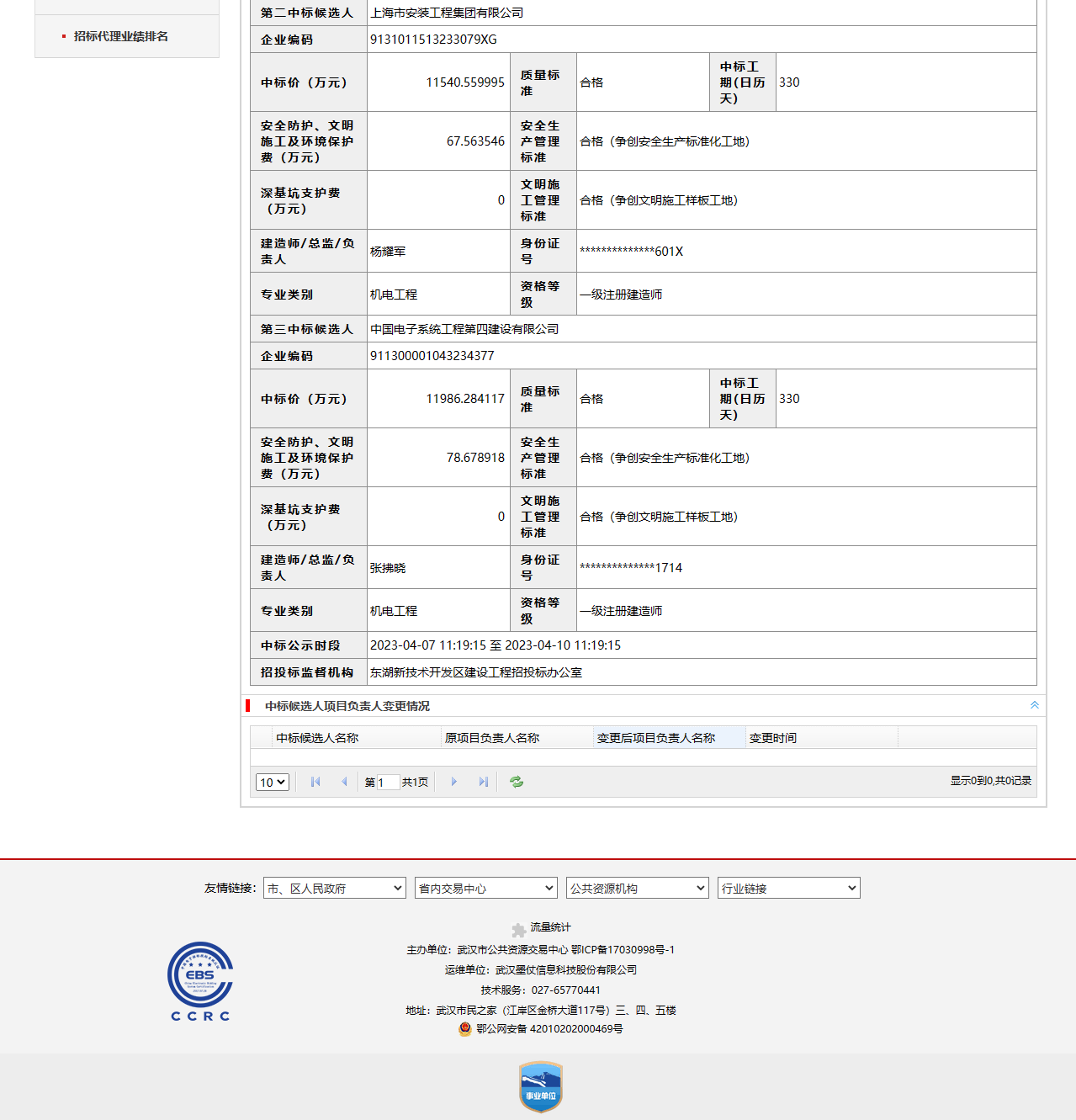Open 鄂公网安备 42010202000469号 link
The width and height of the screenshot is (1076, 1120).
(549, 1028)
